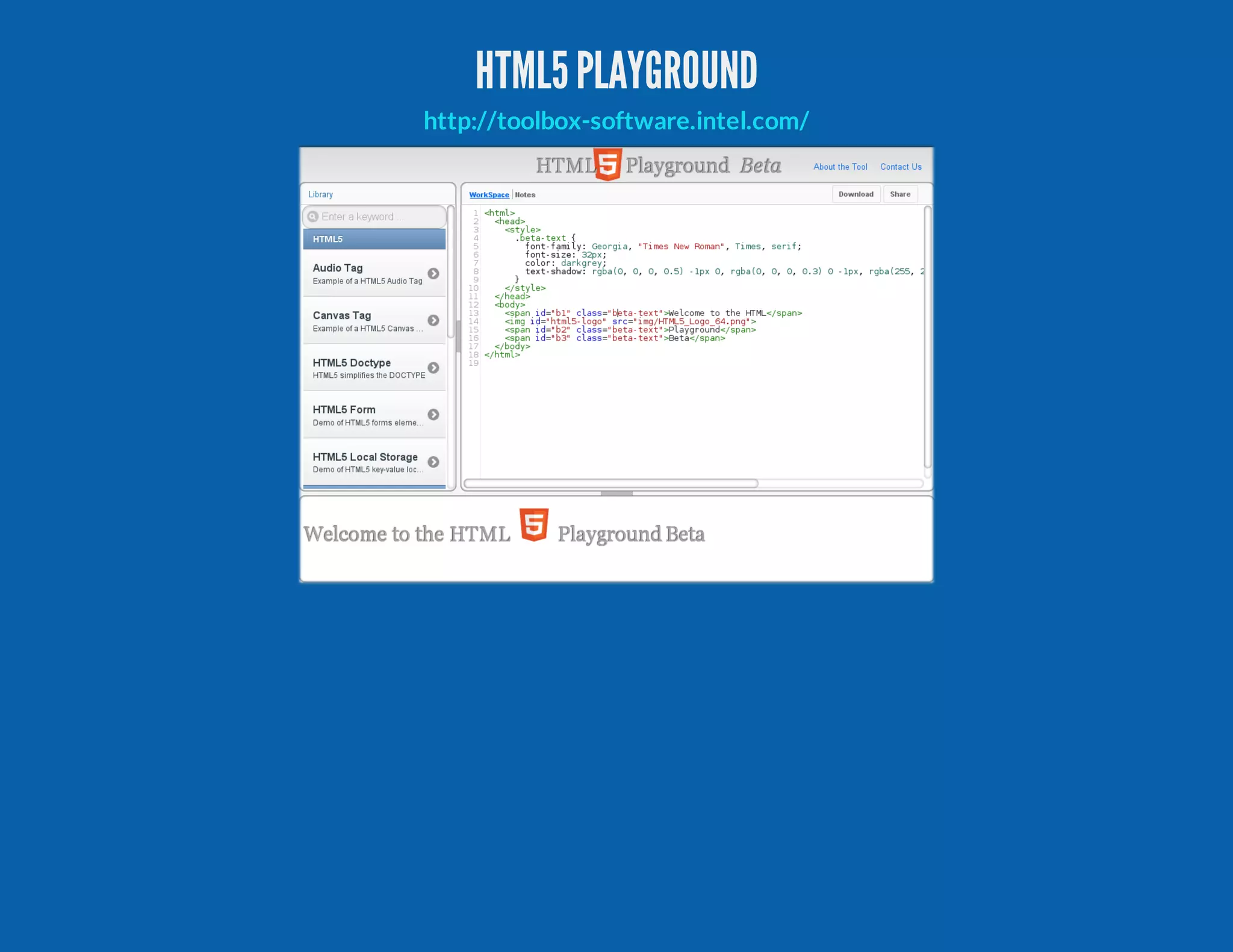Click the HTML5 logo in preview pane
The height and width of the screenshot is (952, 1233).
click(534, 524)
